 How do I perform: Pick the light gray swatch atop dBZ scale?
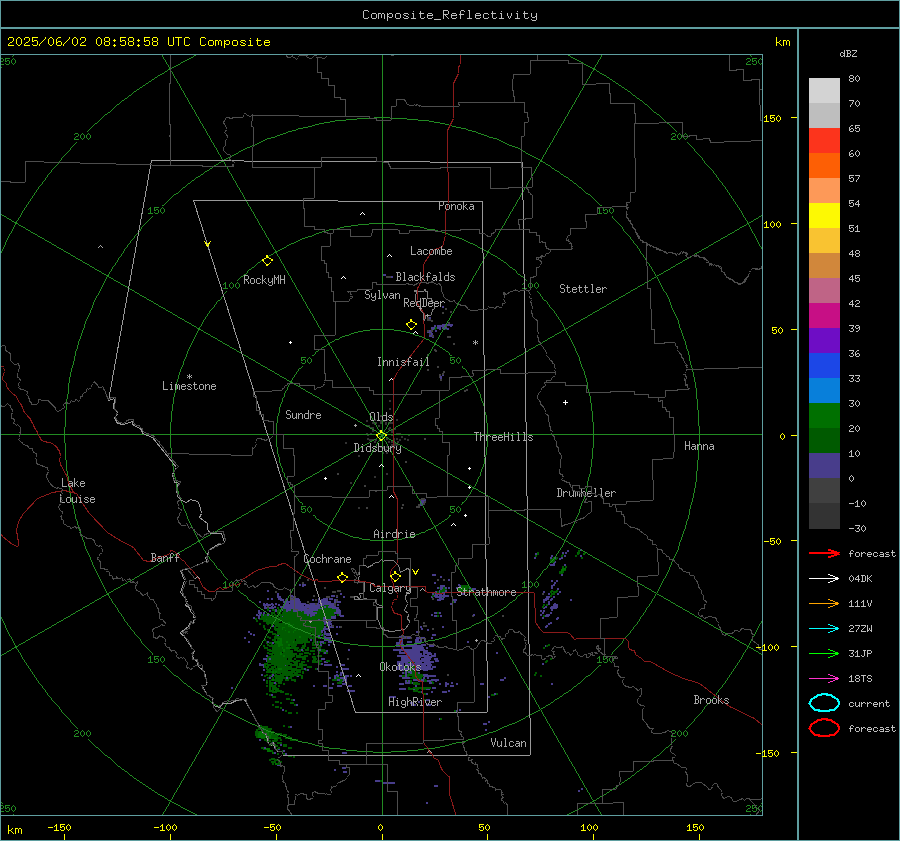824,91
